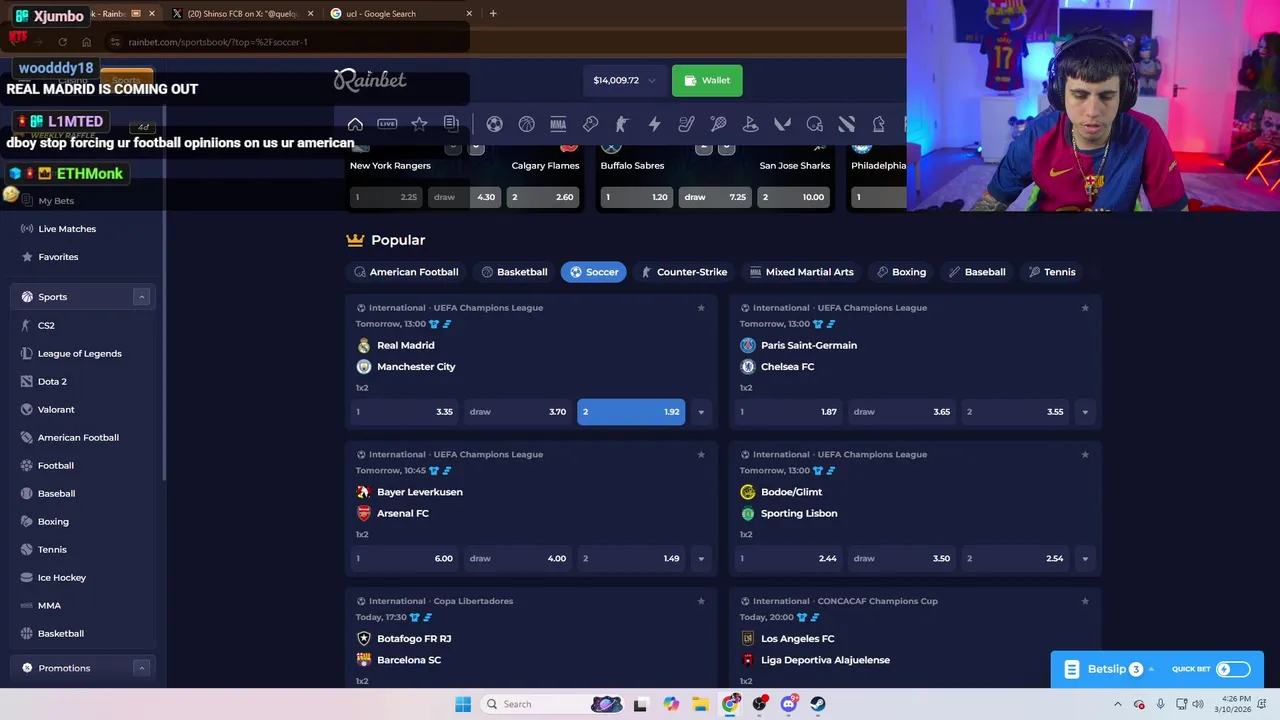Select the ice hockey stick toolbar icon
Image resolution: width=1280 pixels, height=720 pixels.
pos(686,124)
